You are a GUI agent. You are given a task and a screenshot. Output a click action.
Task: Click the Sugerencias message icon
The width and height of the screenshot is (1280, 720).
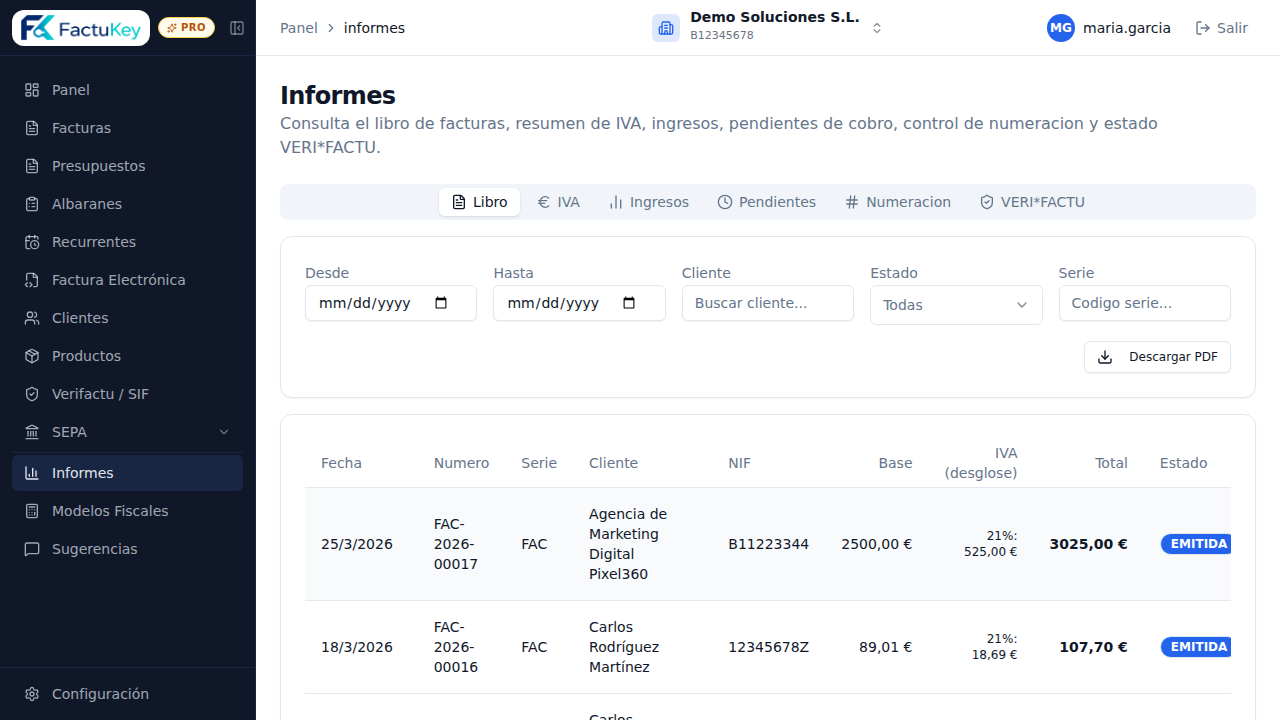point(32,549)
